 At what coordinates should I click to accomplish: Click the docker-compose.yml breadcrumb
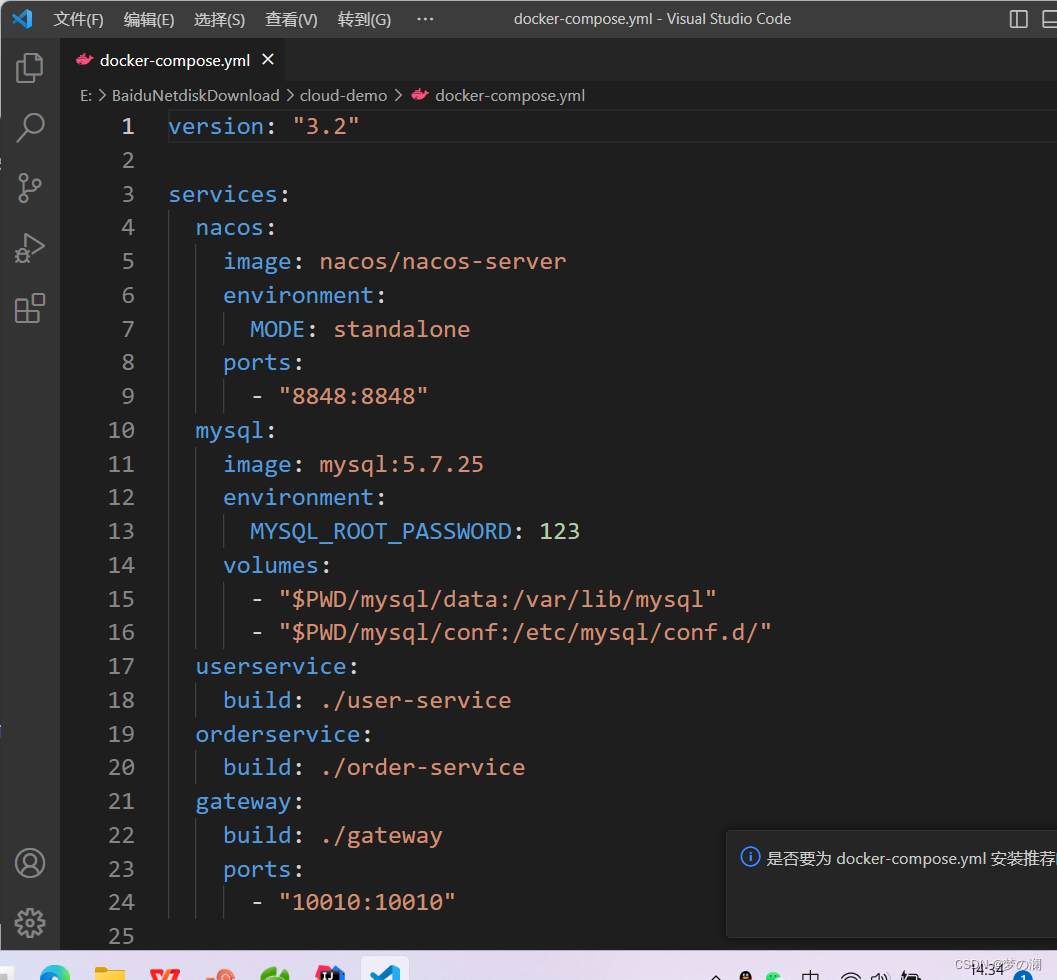click(x=510, y=96)
